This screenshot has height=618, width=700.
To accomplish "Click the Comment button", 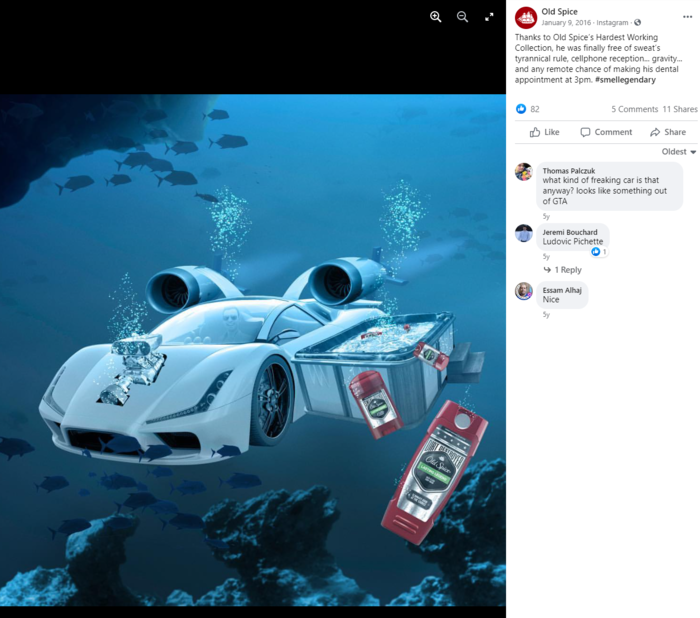I will 606,132.
